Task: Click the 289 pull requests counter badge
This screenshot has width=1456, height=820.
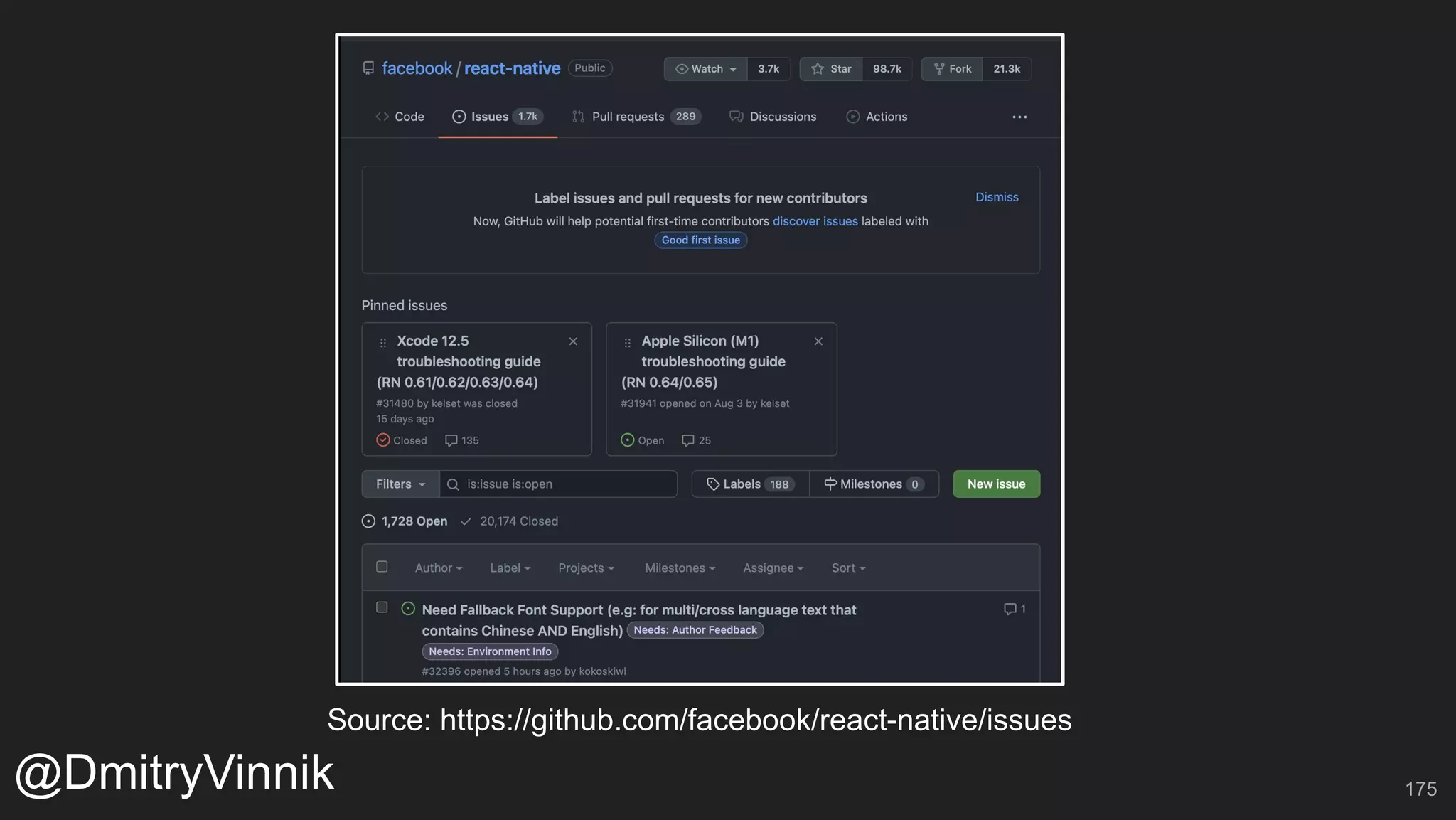Action: coord(685,117)
